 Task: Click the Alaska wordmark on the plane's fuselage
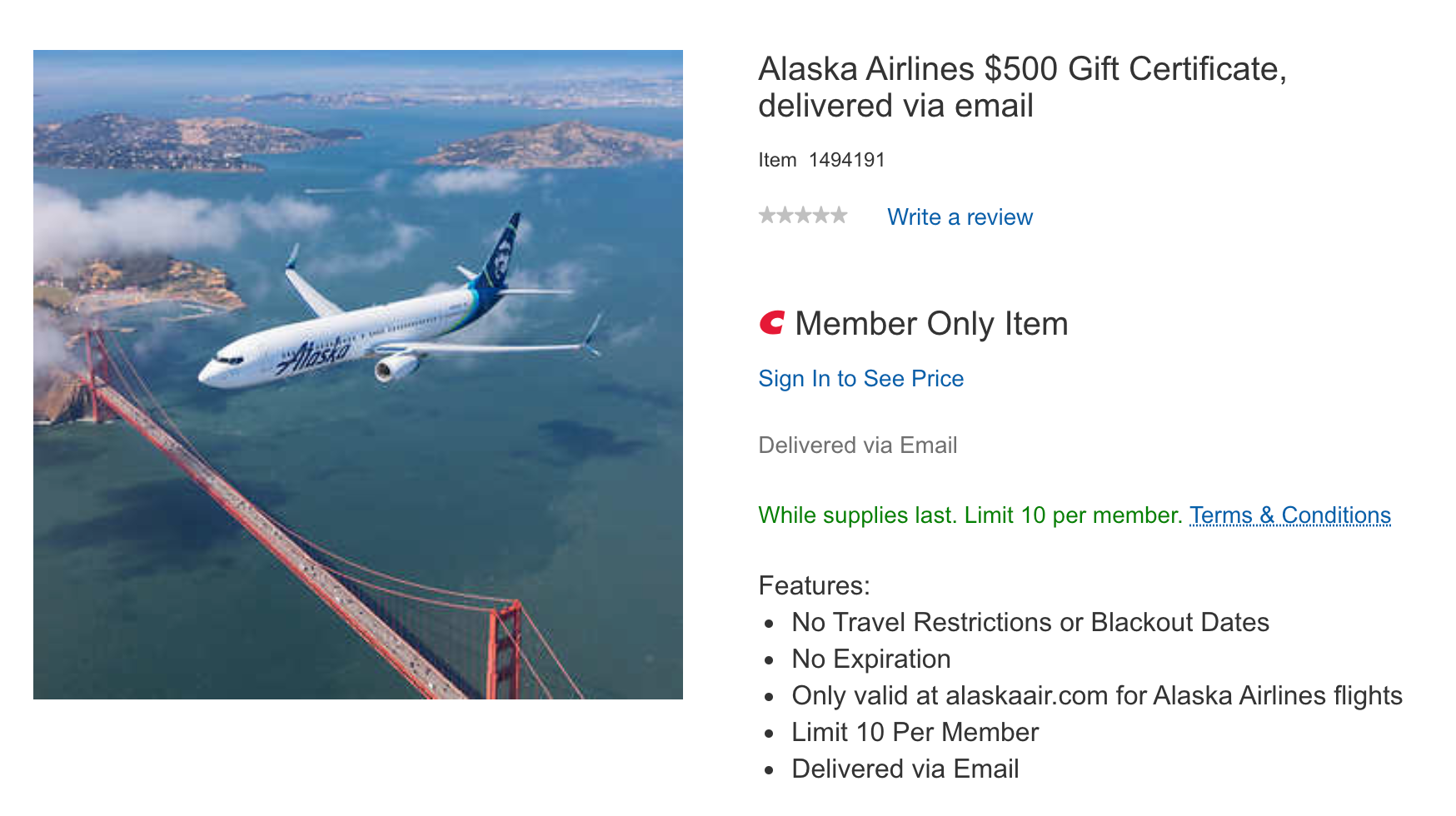tap(315, 356)
